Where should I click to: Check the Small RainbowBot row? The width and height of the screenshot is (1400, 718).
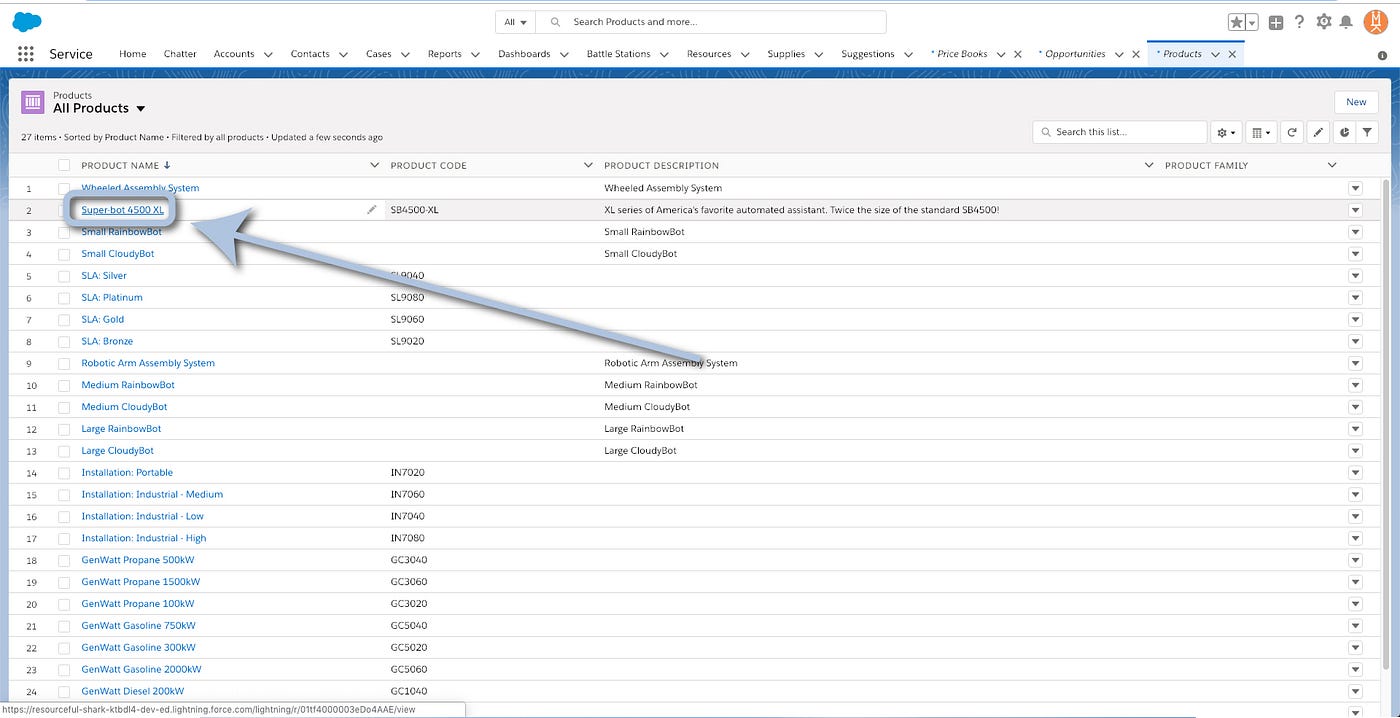[x=64, y=232]
